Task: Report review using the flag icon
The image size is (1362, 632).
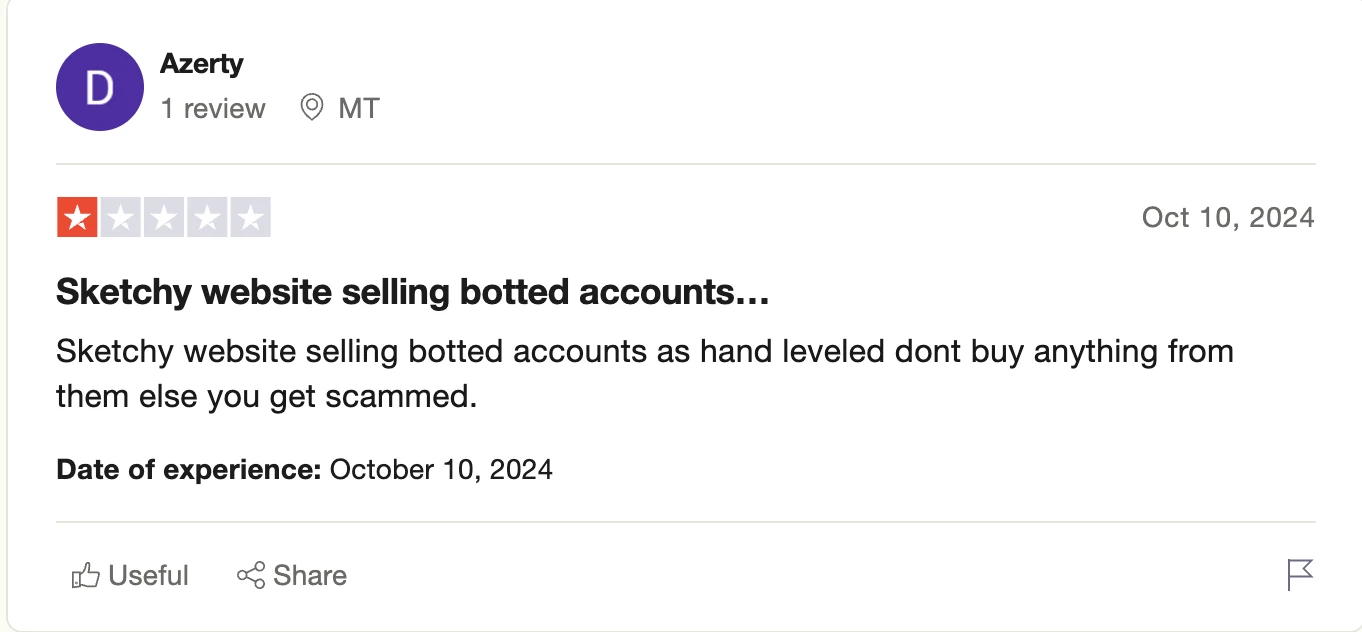Action: coord(1300,575)
